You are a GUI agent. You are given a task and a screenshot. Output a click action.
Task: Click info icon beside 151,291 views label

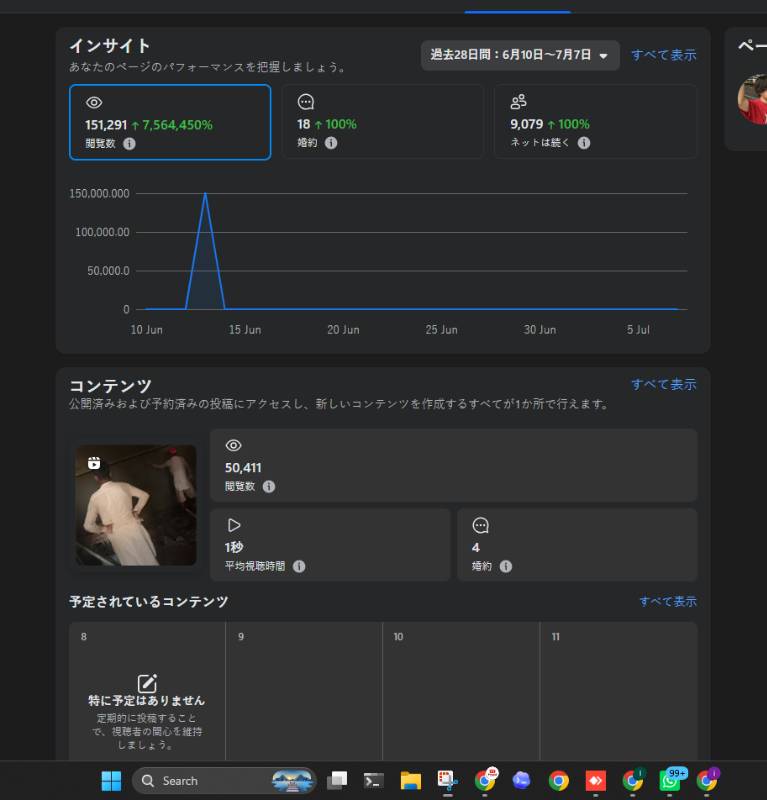click(130, 144)
